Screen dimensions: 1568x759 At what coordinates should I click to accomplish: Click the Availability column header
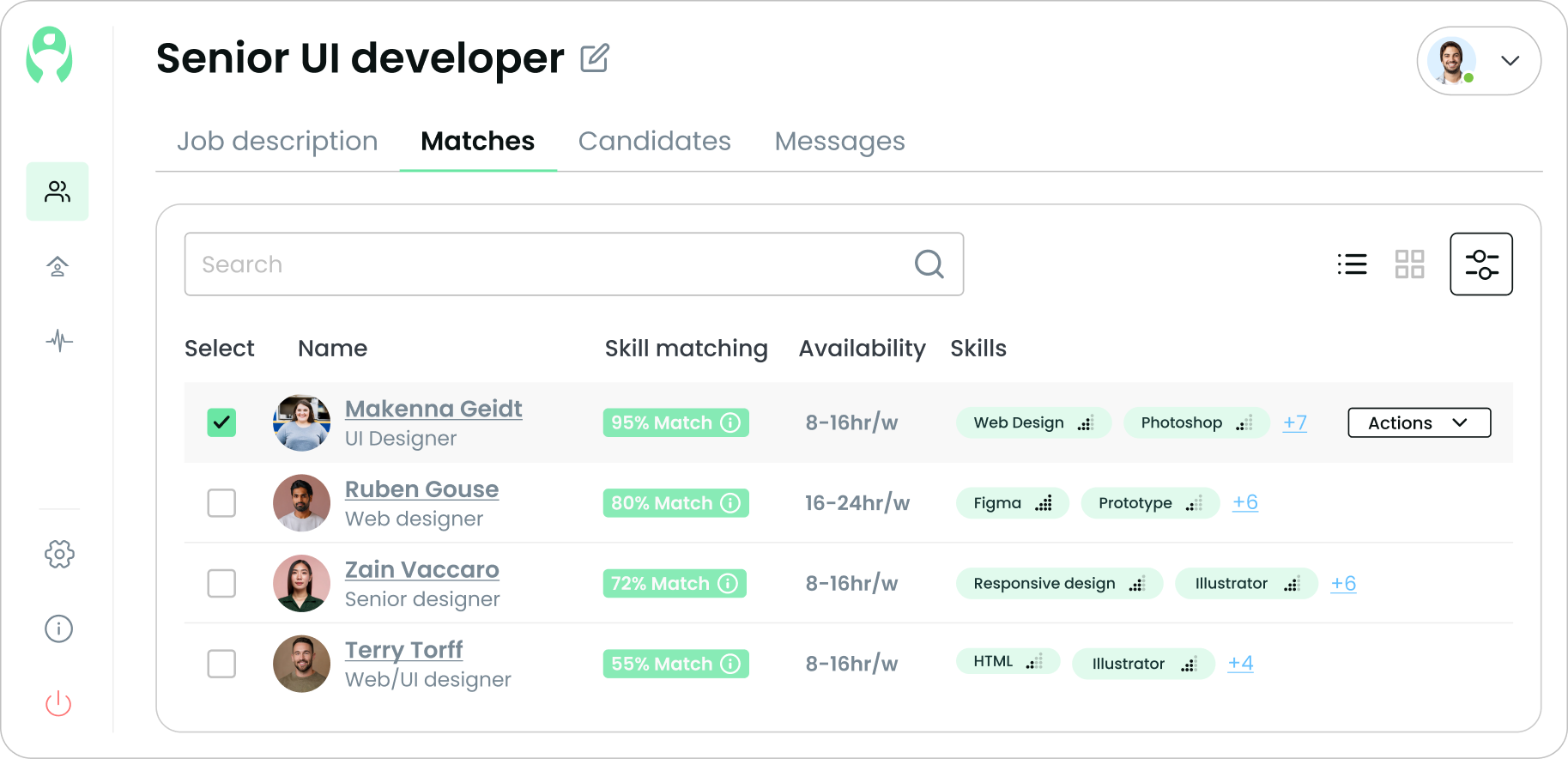tap(862, 349)
